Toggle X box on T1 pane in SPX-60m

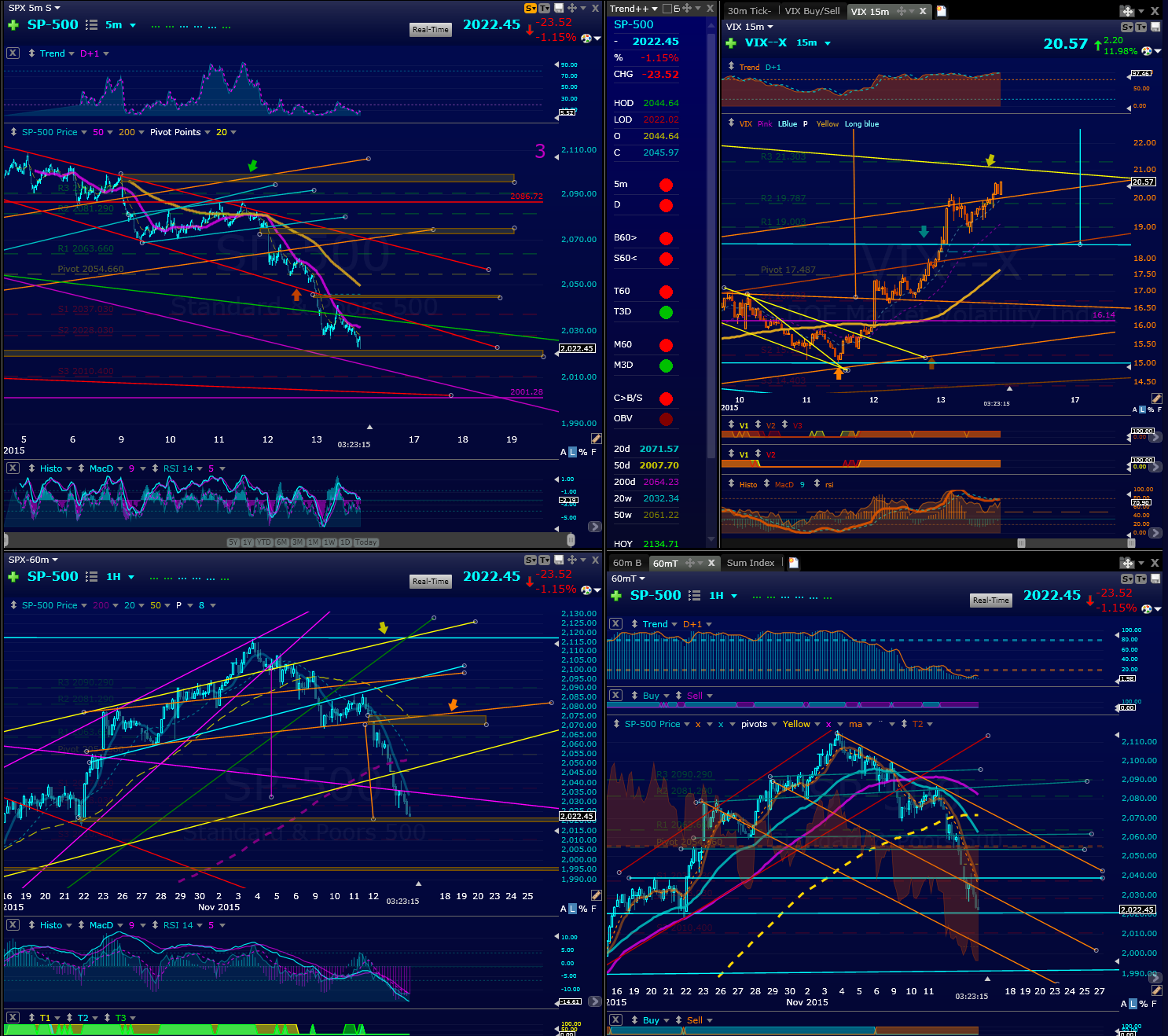pyautogui.click(x=13, y=1017)
